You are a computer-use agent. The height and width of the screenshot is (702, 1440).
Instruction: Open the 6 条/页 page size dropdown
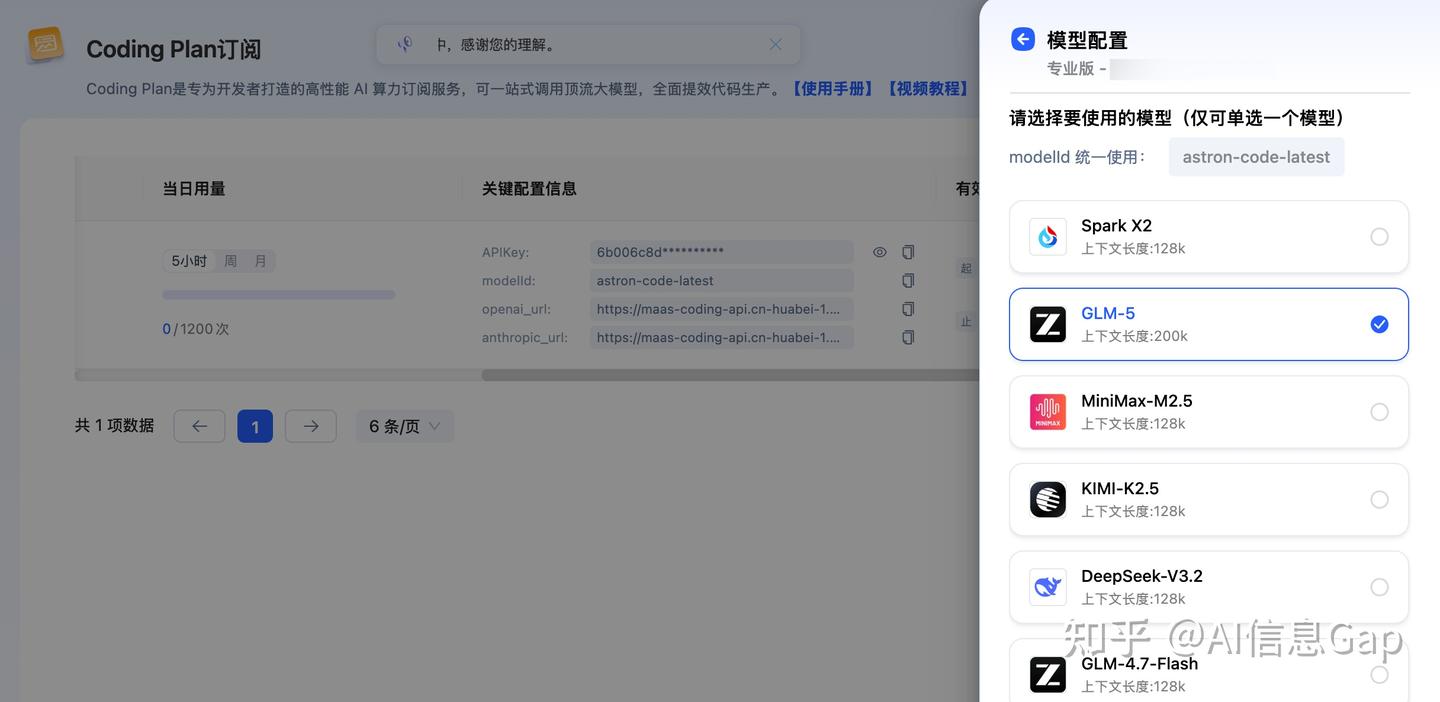405,426
